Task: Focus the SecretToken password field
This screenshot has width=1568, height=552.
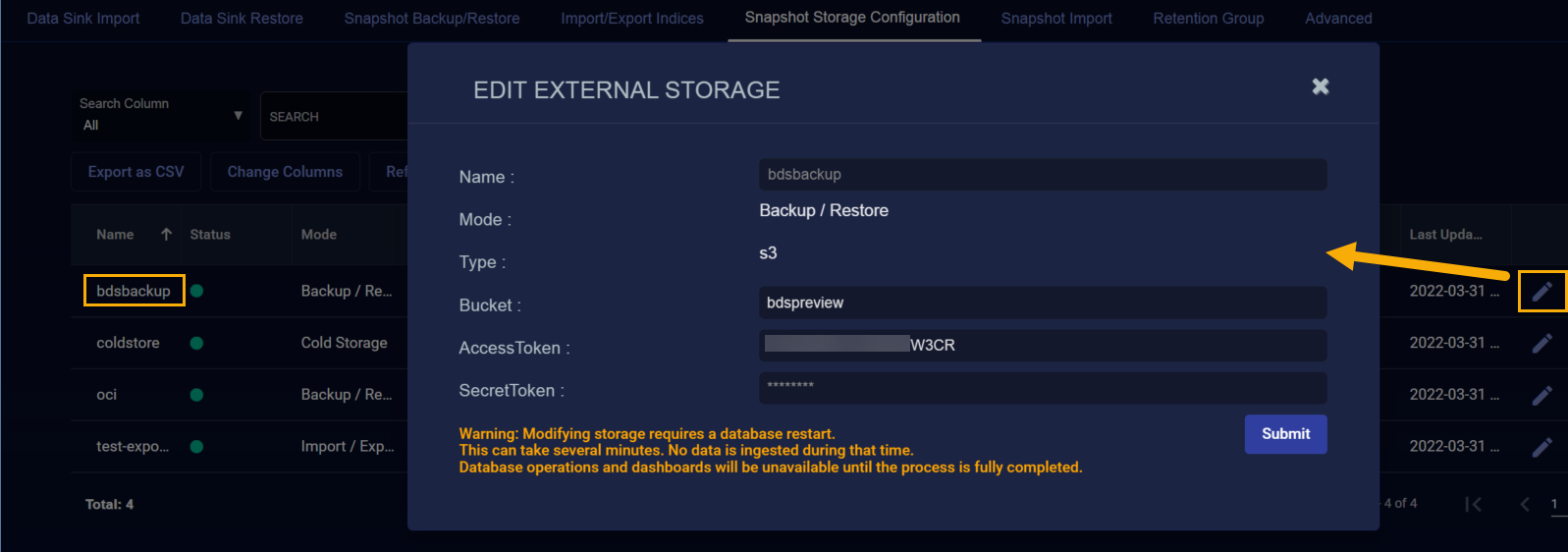Action: pos(1043,387)
